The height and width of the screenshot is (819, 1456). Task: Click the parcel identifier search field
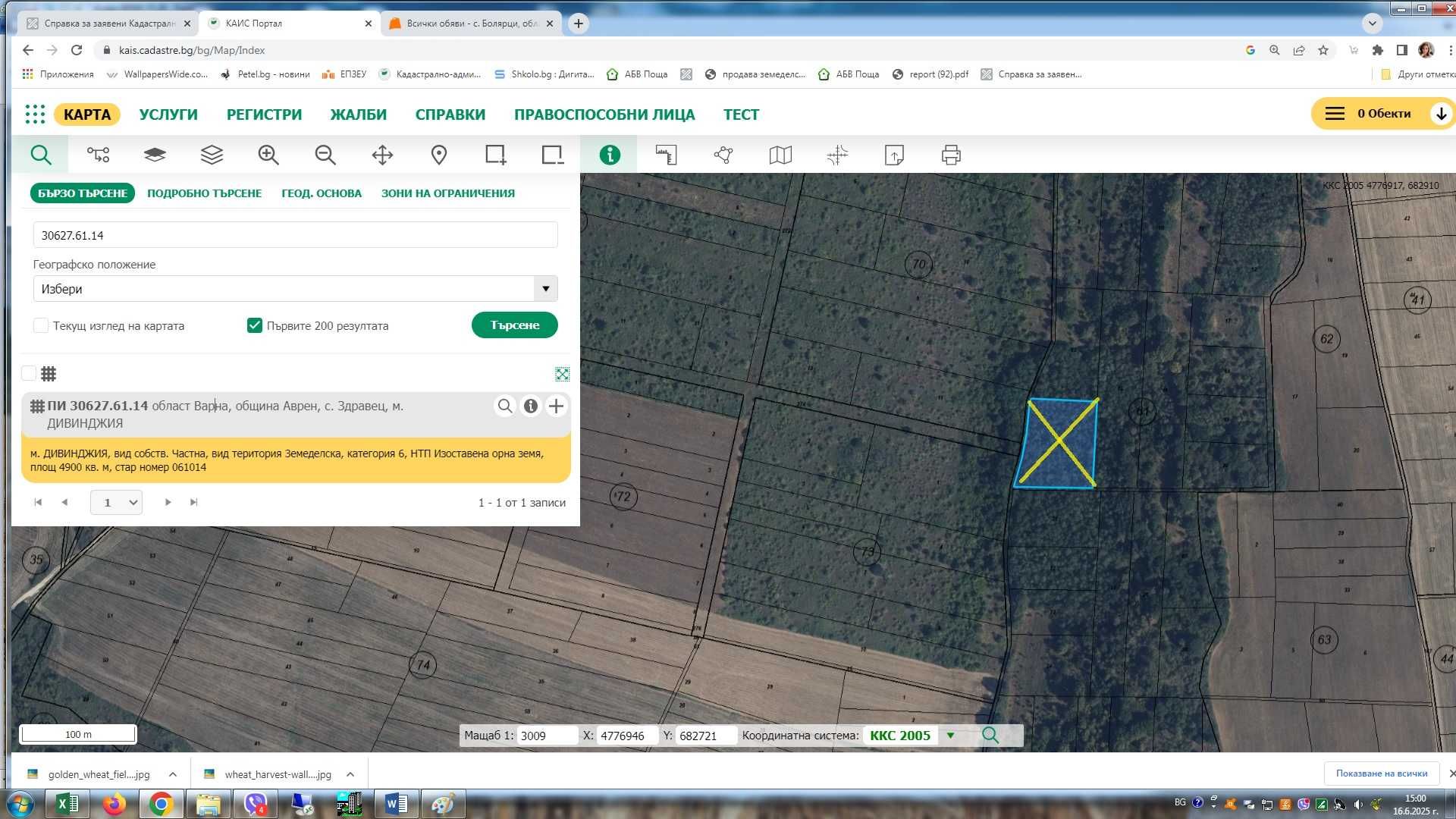click(x=295, y=235)
